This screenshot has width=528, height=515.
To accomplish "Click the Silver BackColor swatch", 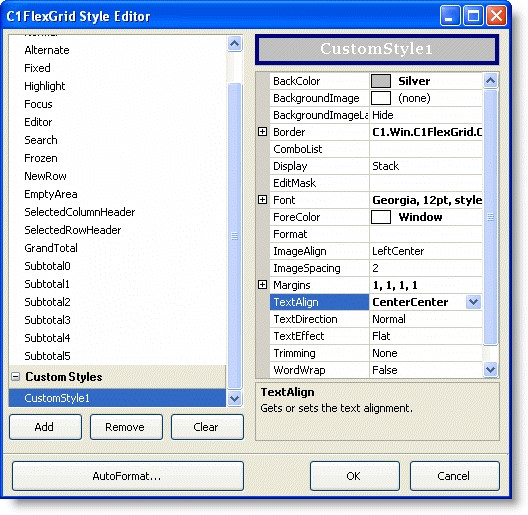I will click(381, 81).
